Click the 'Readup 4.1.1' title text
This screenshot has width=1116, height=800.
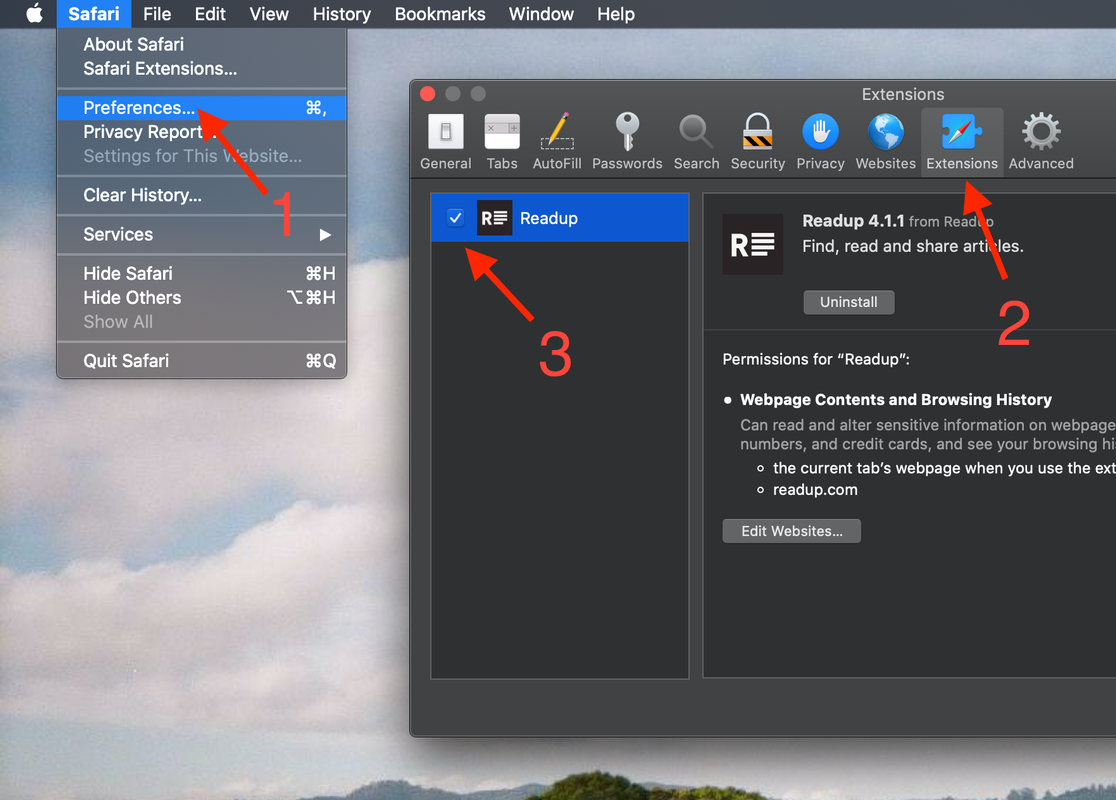pyautogui.click(x=853, y=221)
